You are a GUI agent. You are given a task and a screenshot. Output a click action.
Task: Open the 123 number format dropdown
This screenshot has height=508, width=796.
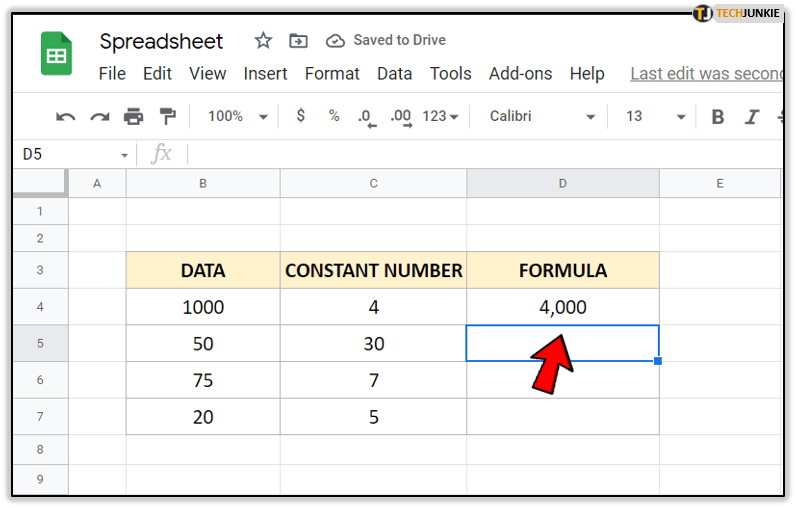pyautogui.click(x=440, y=117)
